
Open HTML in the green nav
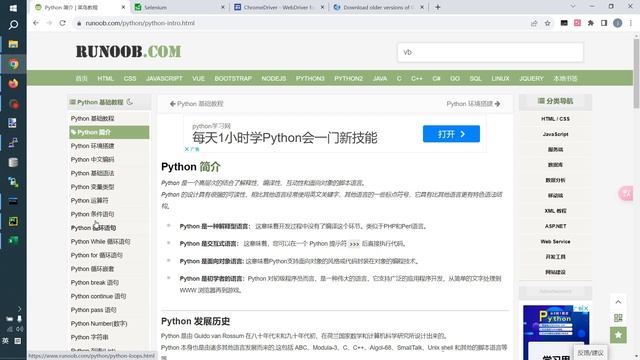(105, 78)
